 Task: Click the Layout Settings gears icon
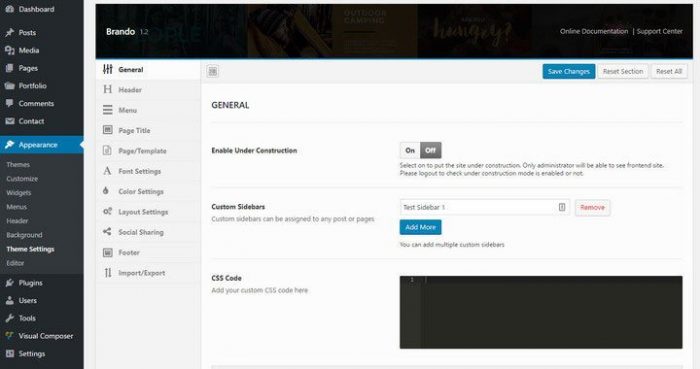coord(108,211)
